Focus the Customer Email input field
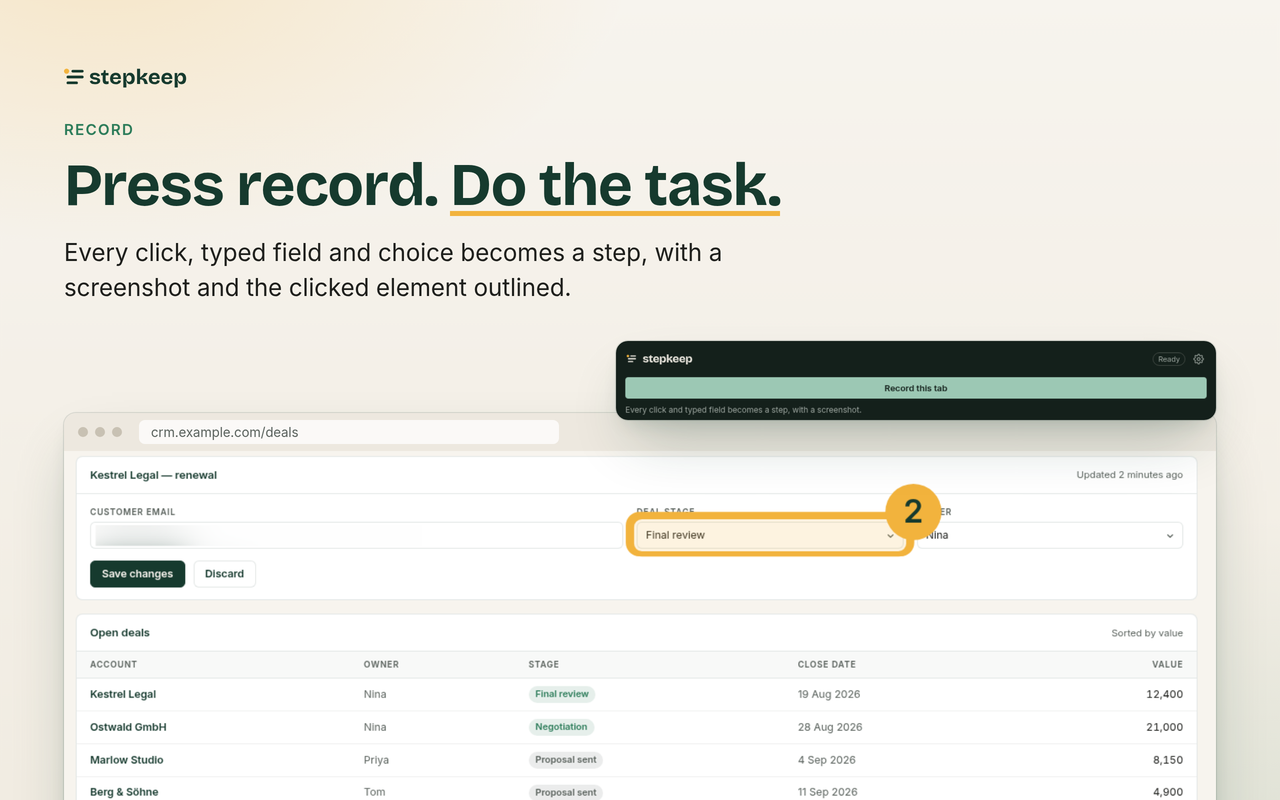1280x800 pixels. tap(356, 535)
